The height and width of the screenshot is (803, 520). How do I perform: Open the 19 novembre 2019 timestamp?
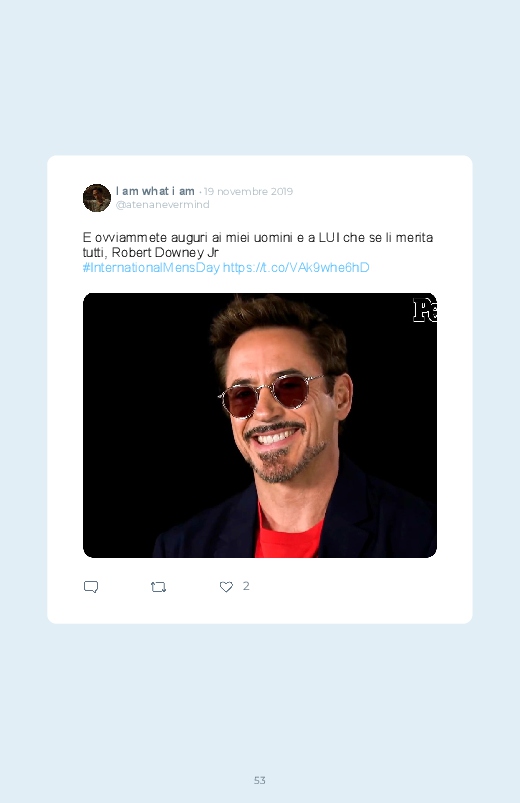[x=248, y=192]
